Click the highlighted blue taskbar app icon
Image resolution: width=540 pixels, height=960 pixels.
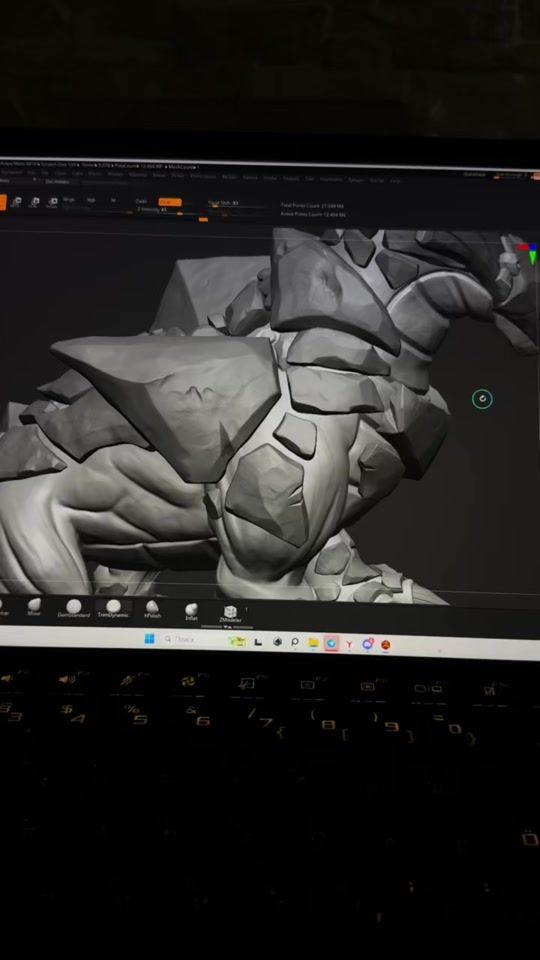click(331, 643)
